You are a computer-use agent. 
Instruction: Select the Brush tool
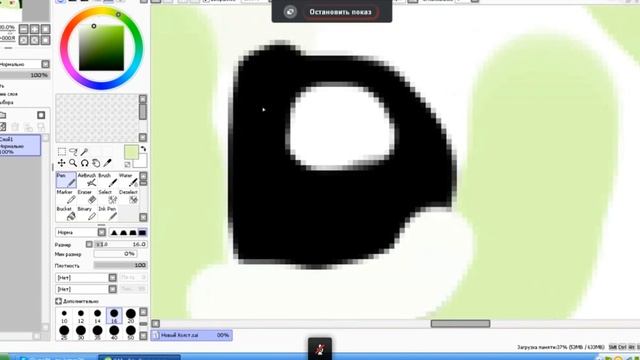107,180
